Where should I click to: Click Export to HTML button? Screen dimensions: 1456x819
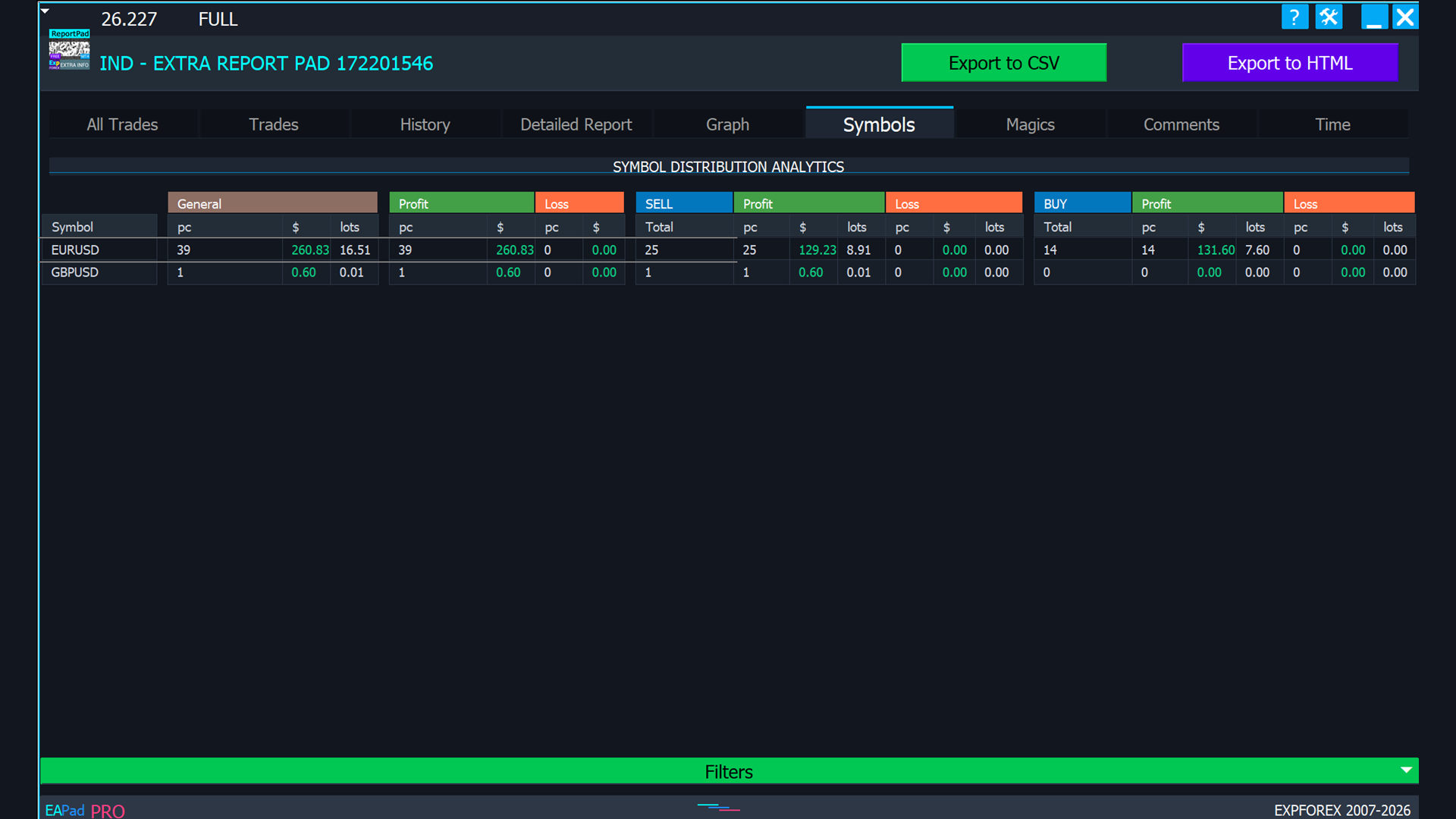point(1289,63)
